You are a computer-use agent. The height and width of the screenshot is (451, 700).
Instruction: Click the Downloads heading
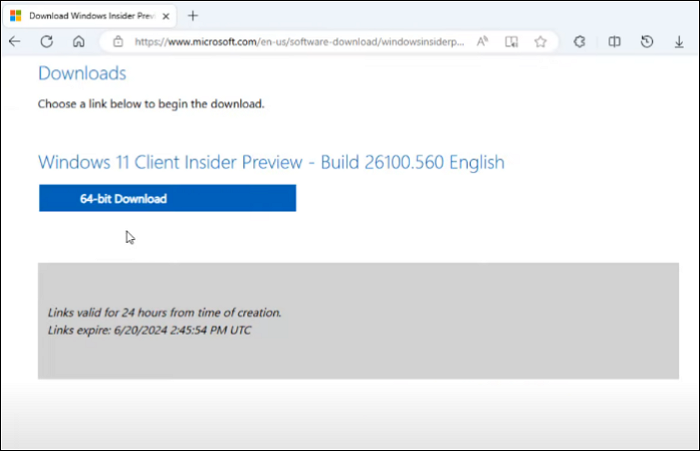82,73
